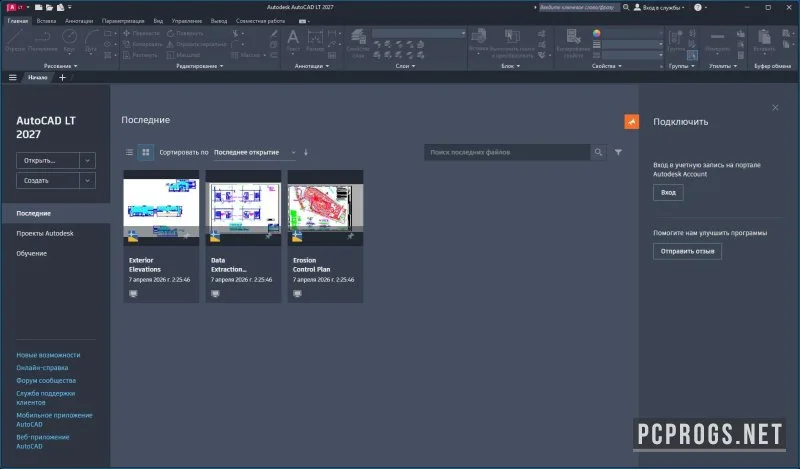
Task: Click the magnifier icon in title bar search
Action: click(x=626, y=7)
